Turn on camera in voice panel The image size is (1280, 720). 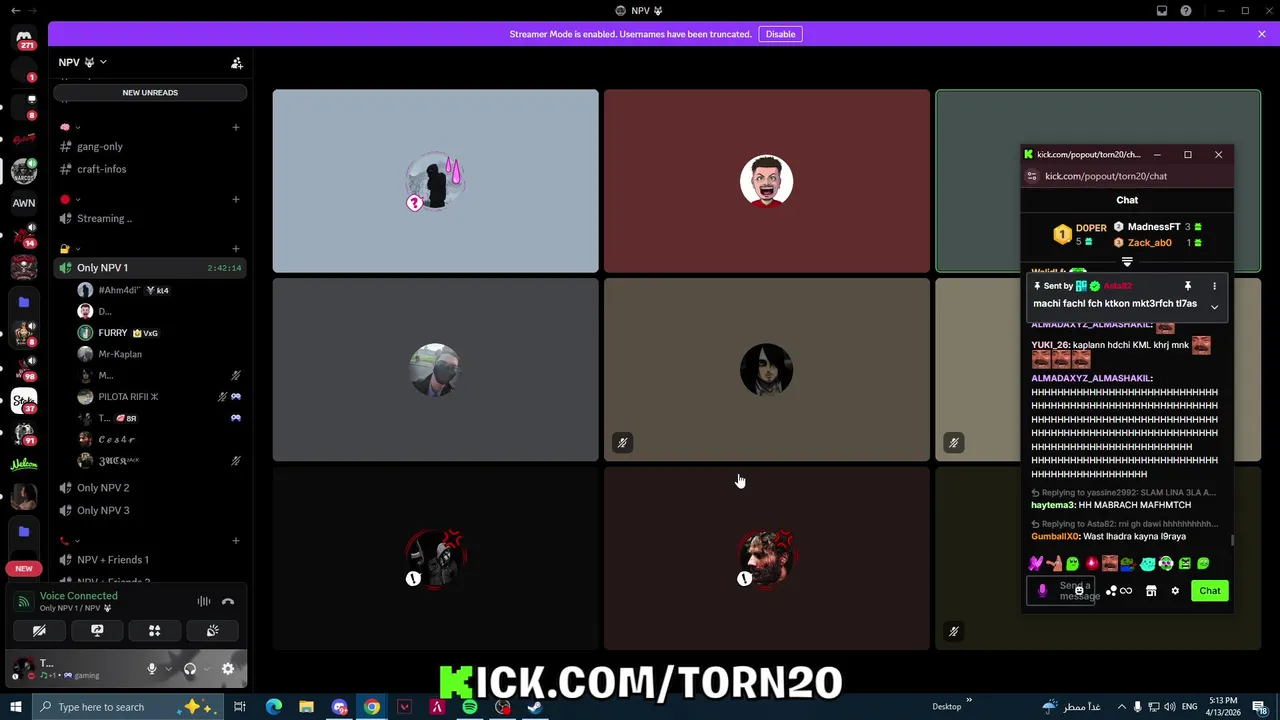click(39, 631)
